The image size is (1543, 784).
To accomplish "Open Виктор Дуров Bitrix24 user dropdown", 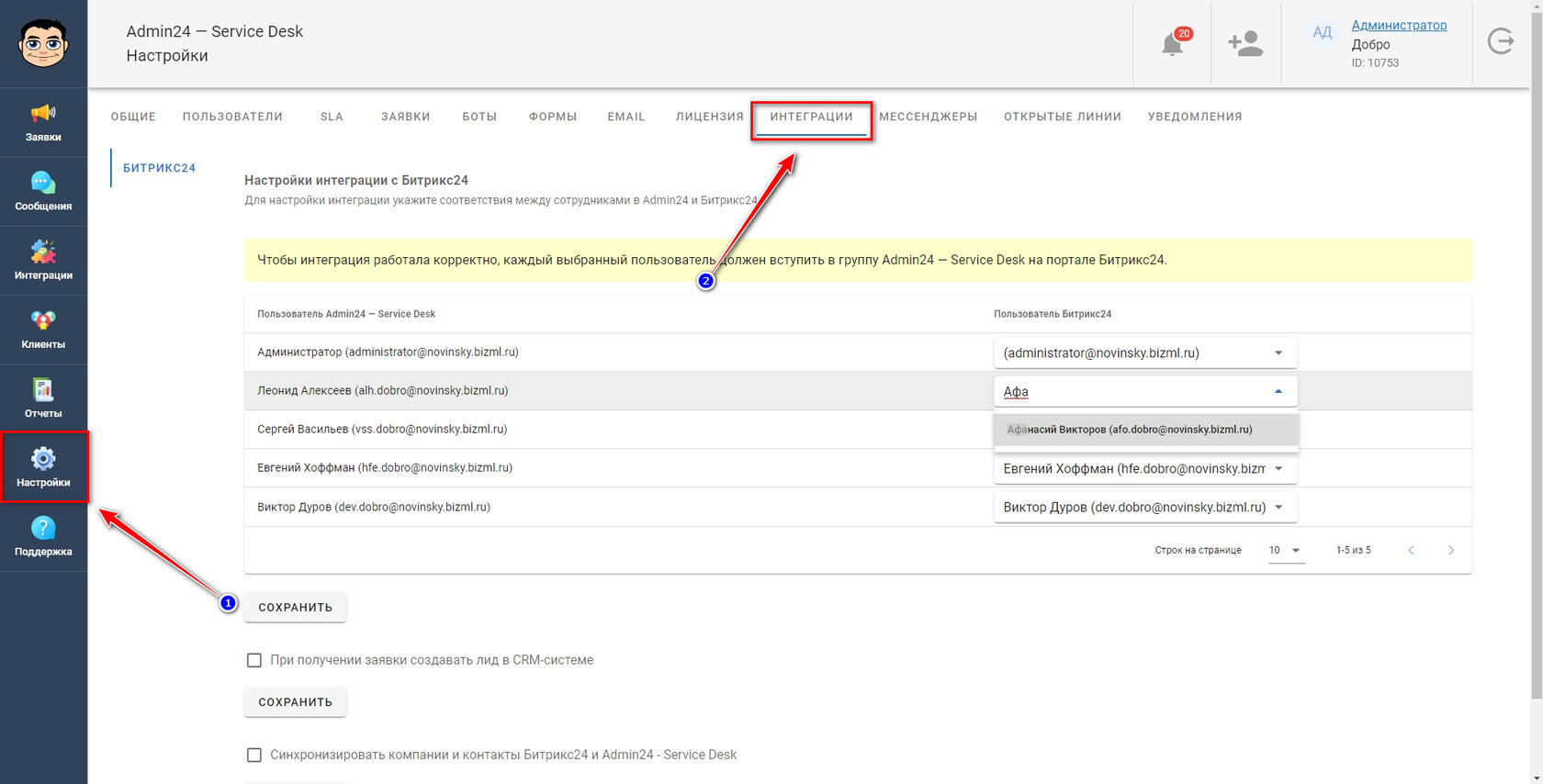I will coord(1145,507).
